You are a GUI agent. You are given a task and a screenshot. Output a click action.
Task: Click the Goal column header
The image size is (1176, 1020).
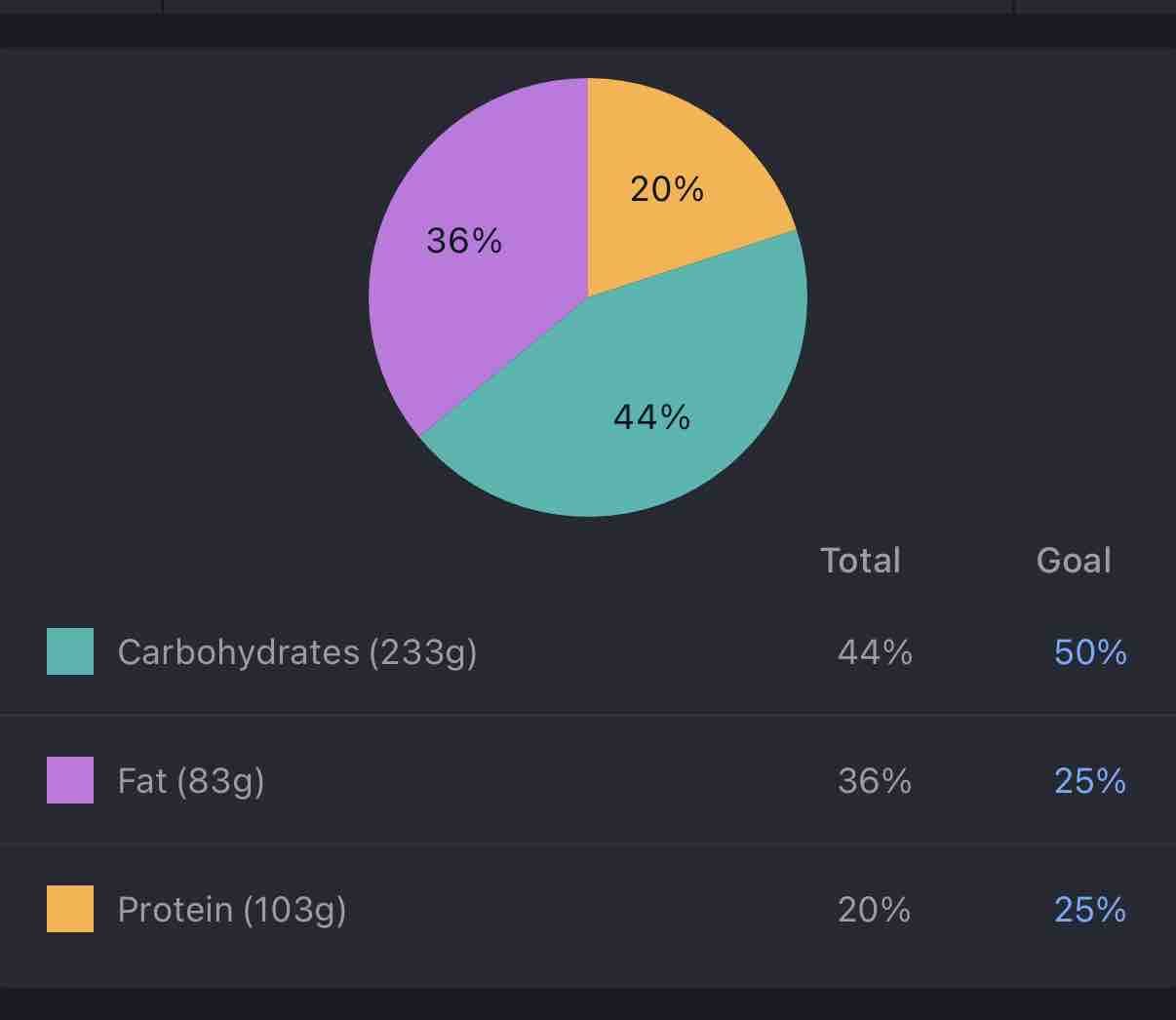coord(1074,560)
